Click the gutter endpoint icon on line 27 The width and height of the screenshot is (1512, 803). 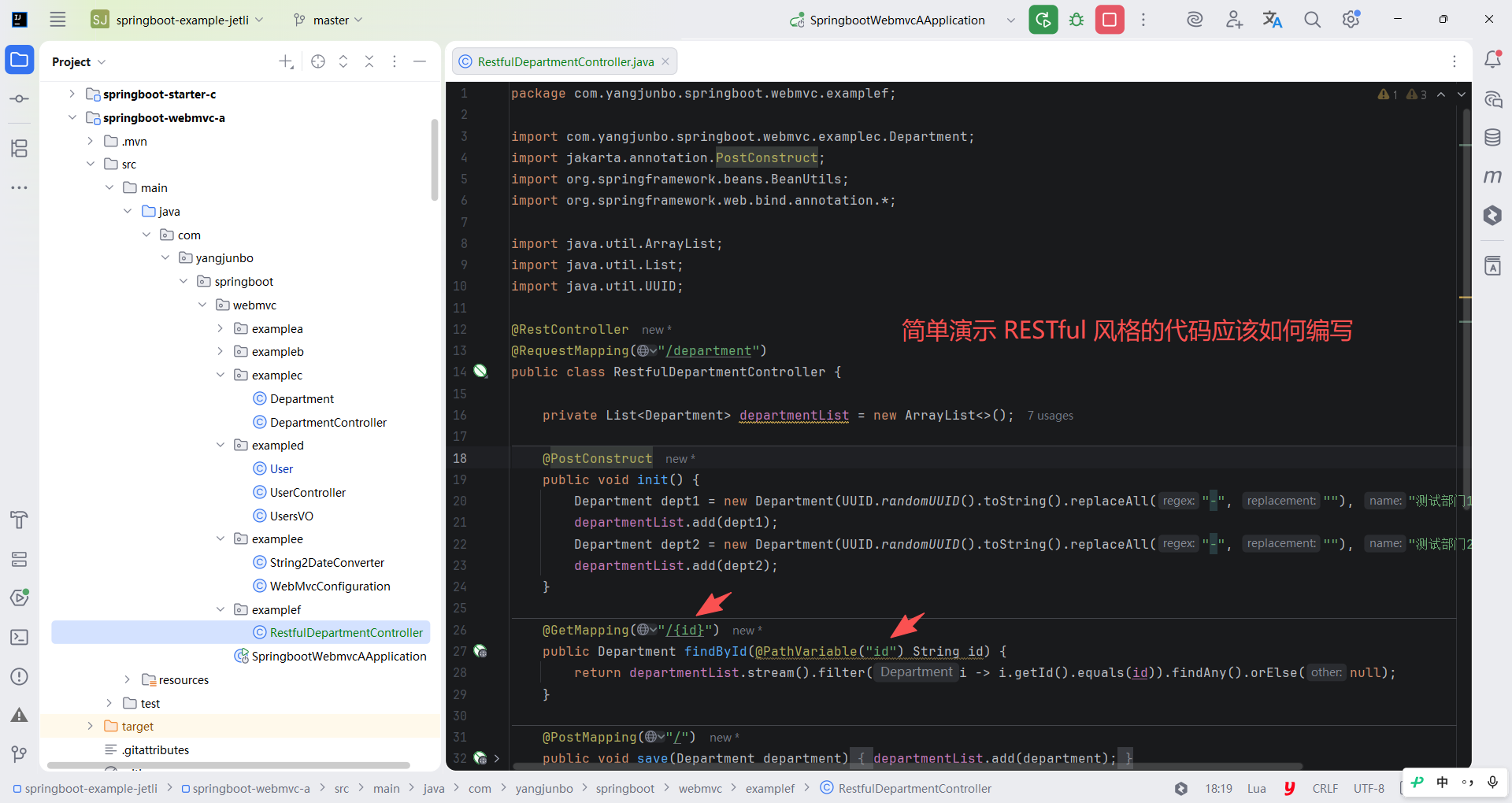[x=480, y=651]
